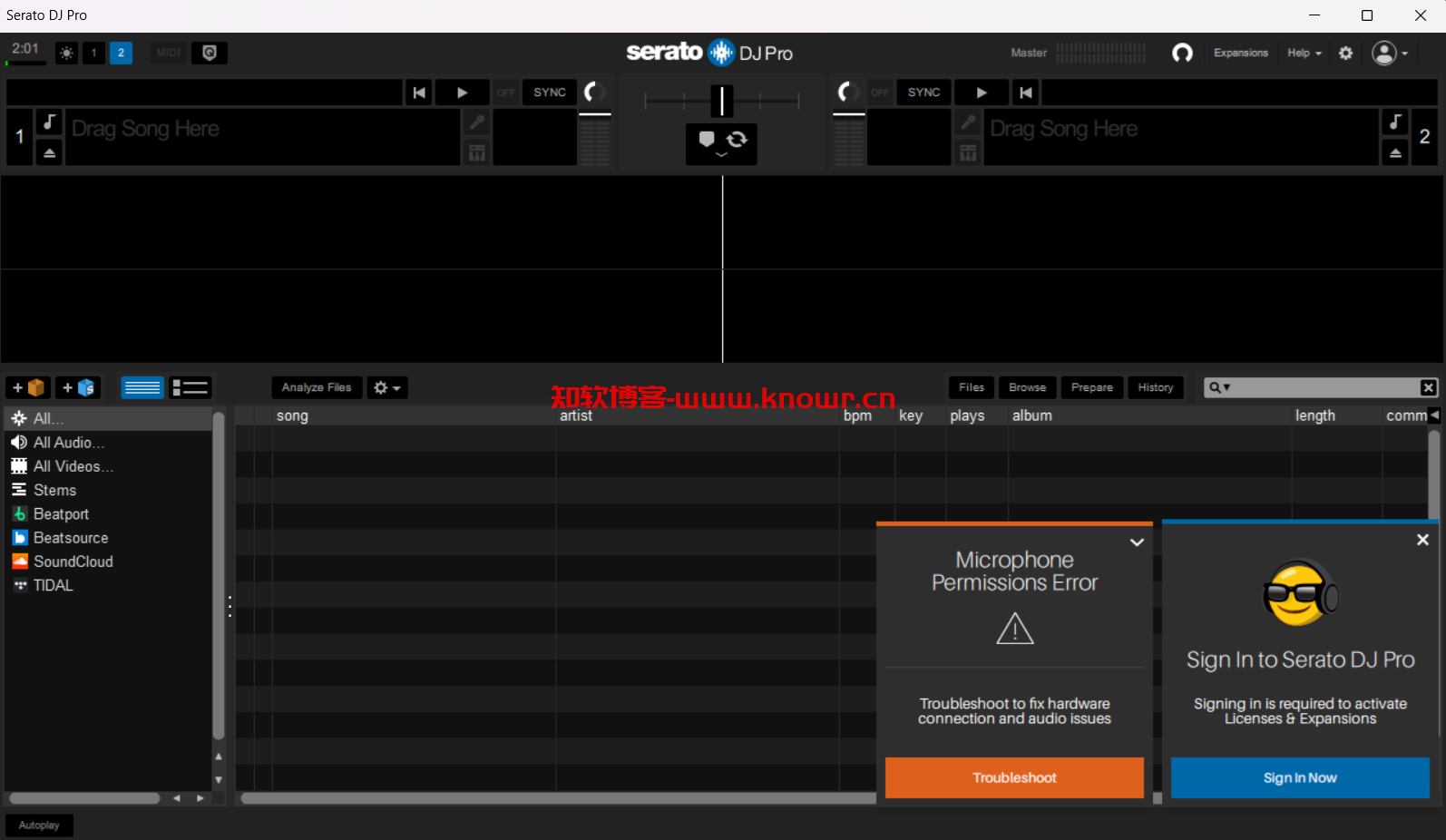This screenshot has height=840, width=1446.
Task: Click the Sign In Now button
Action: click(x=1300, y=777)
